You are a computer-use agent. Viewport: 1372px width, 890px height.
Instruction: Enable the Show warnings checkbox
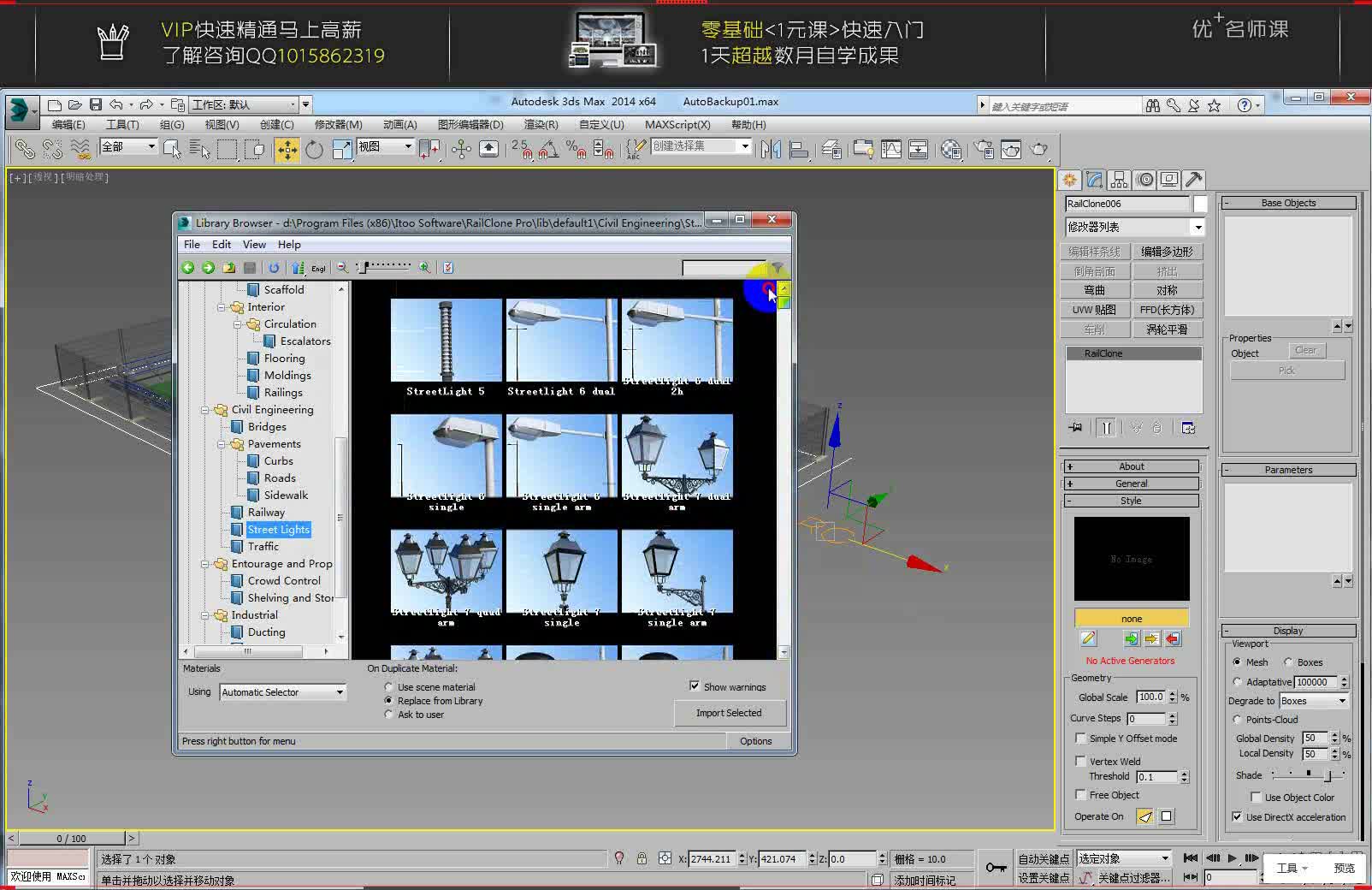[x=695, y=685]
